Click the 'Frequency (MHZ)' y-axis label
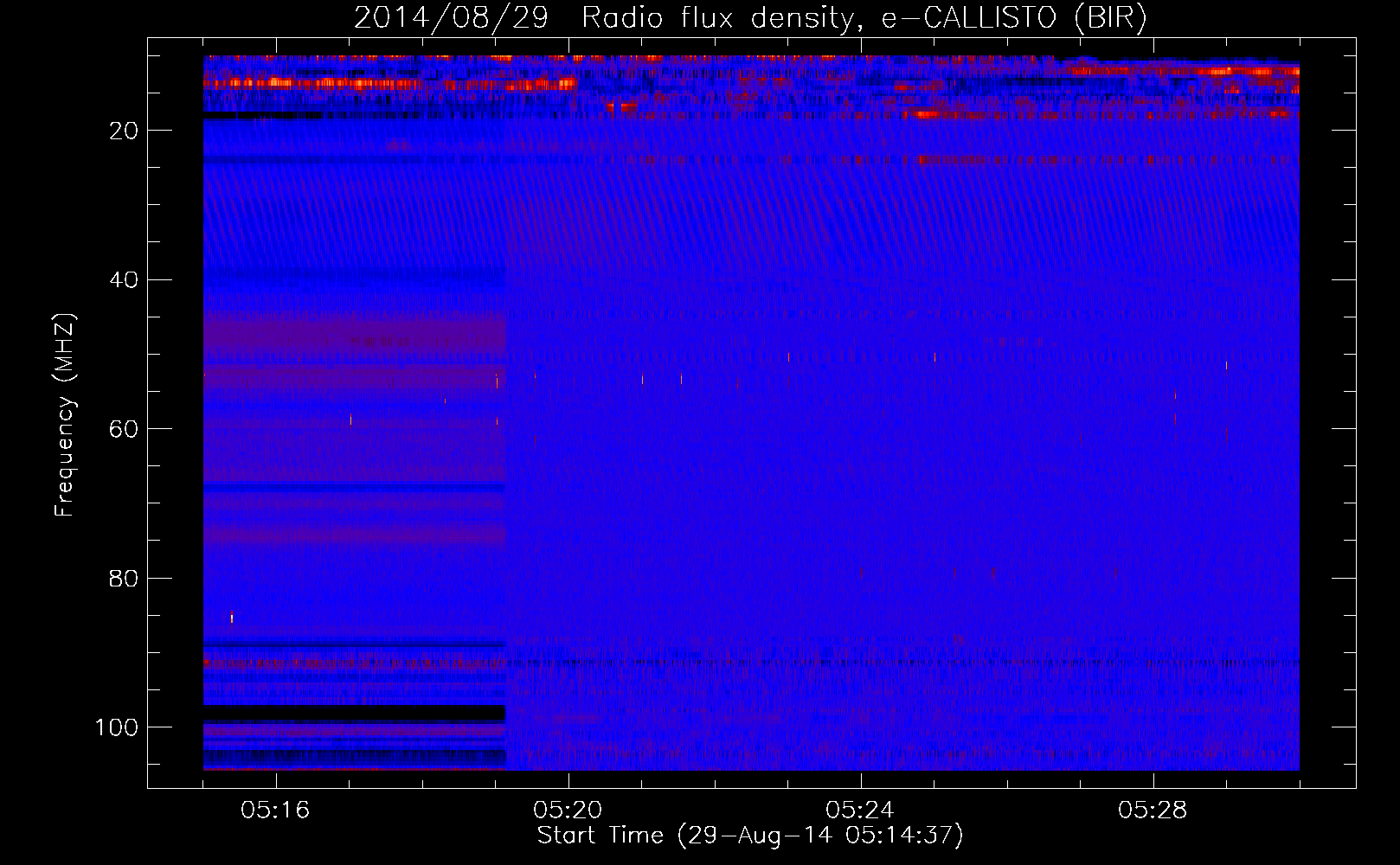Image resolution: width=1400 pixels, height=865 pixels. 65,414
